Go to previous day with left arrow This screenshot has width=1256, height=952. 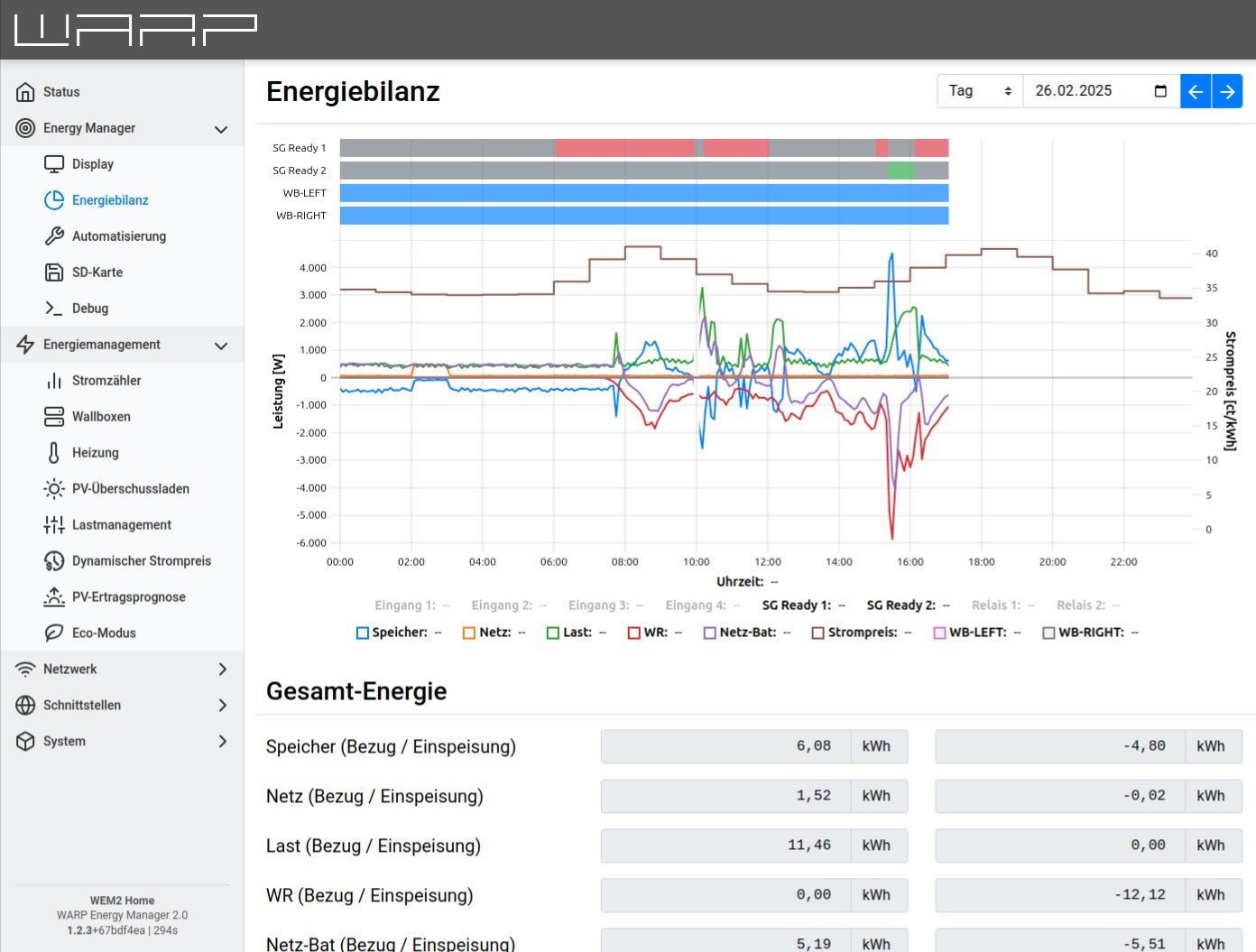(x=1196, y=91)
